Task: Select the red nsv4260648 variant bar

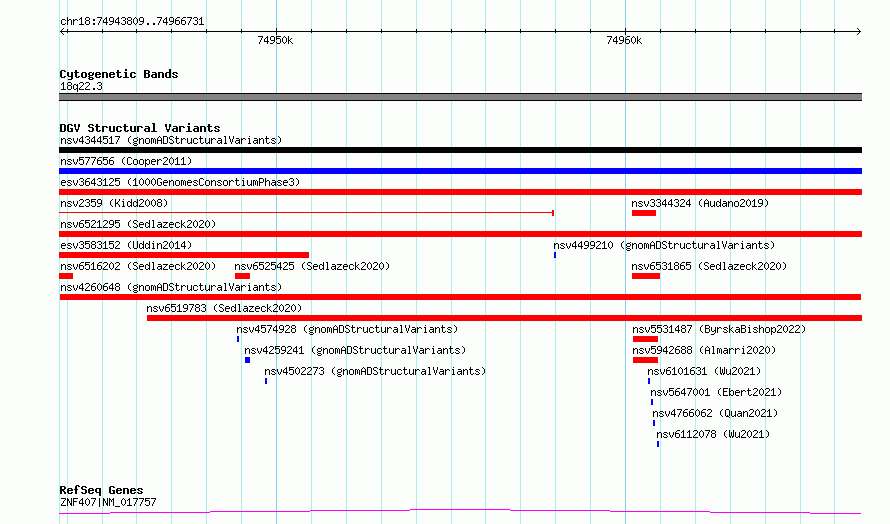Action: (x=460, y=297)
